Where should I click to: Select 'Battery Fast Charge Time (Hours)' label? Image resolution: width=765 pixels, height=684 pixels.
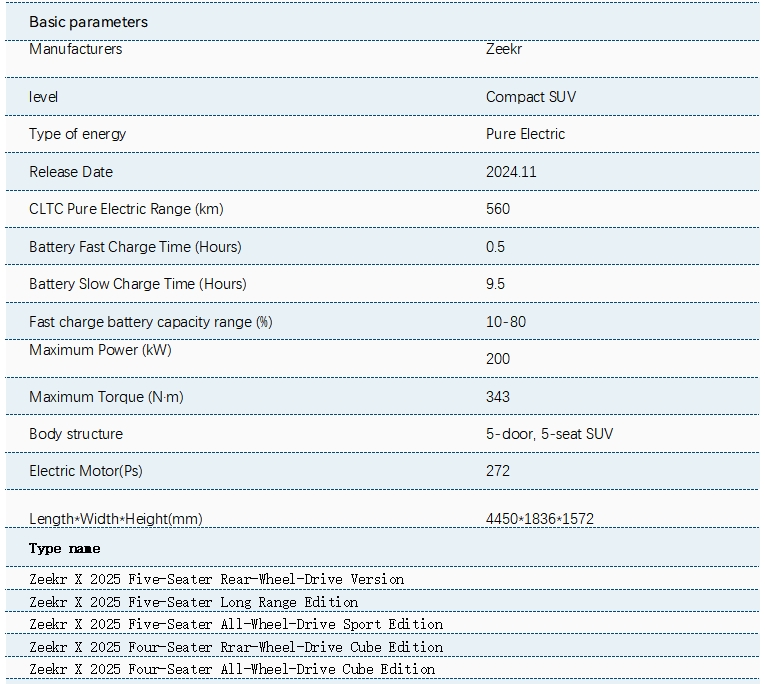coord(135,247)
